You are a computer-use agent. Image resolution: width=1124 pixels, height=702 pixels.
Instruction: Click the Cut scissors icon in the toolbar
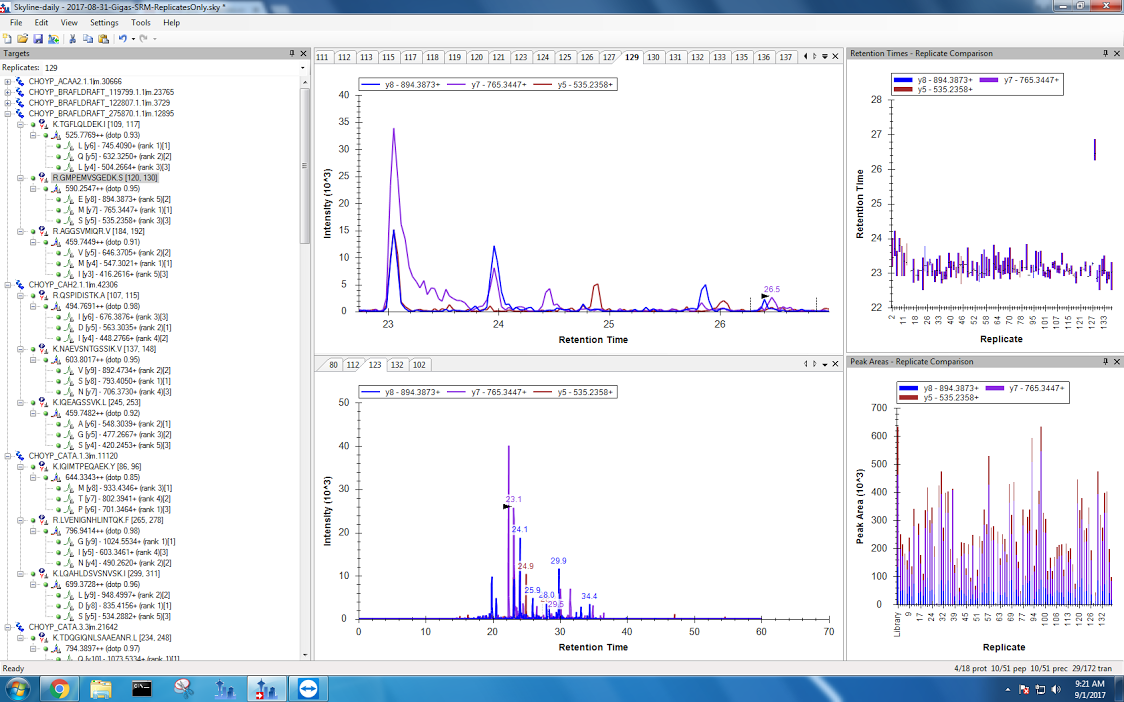pos(72,38)
